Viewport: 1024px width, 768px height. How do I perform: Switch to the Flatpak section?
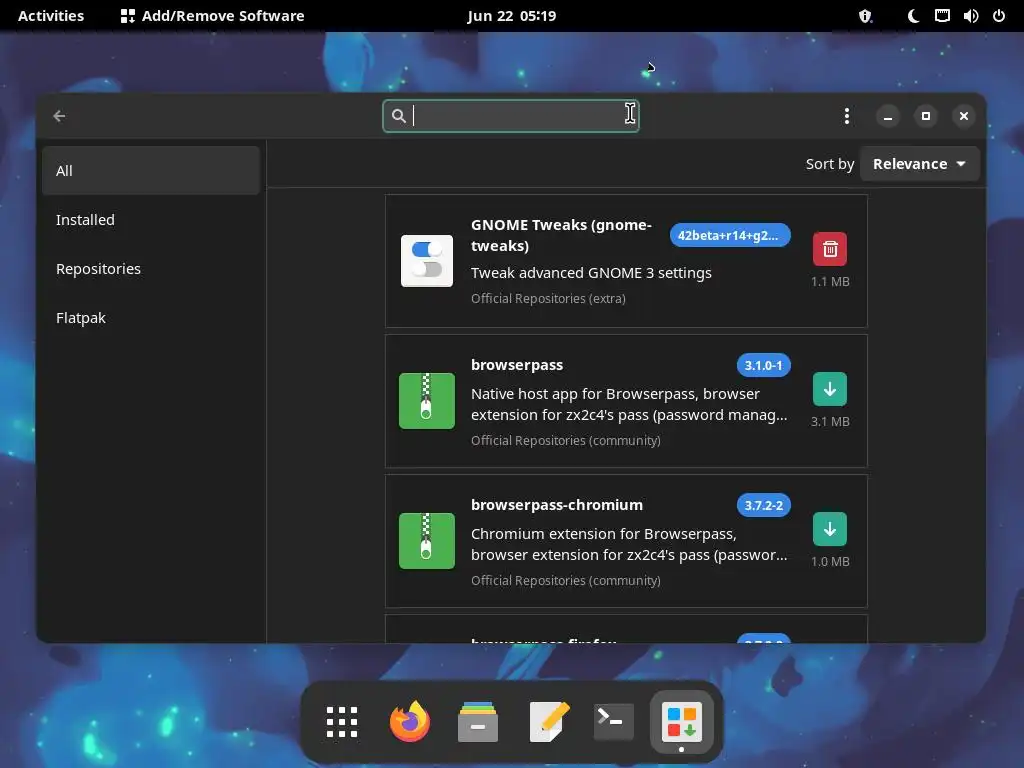coord(151,318)
